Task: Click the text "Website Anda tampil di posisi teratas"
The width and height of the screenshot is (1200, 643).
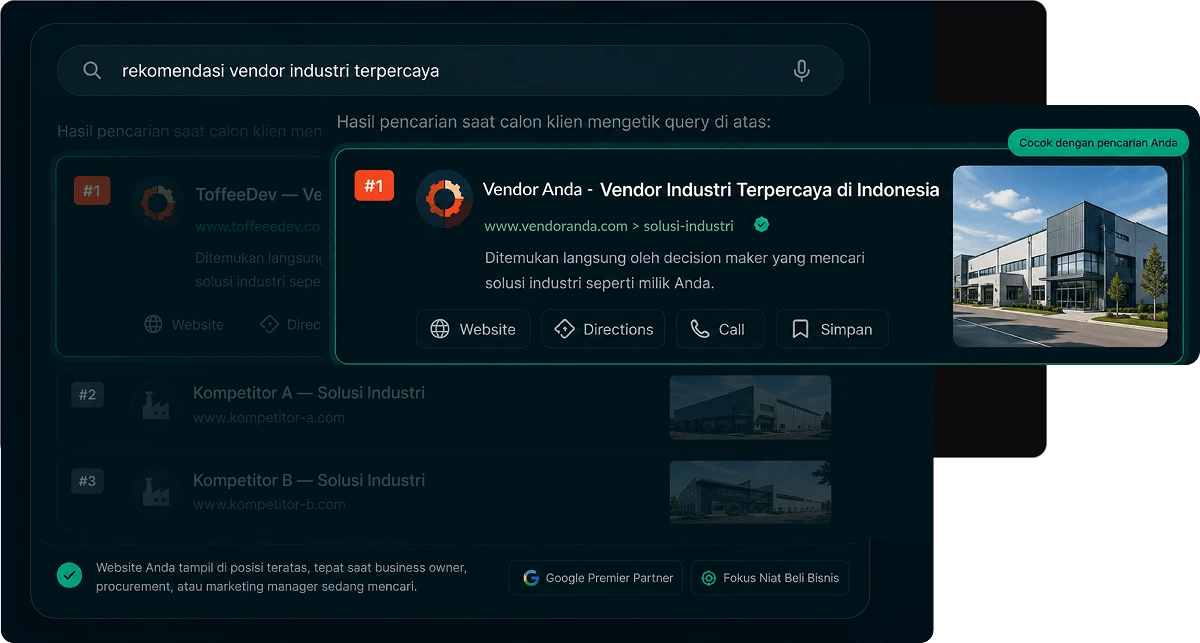Action: click(206, 568)
